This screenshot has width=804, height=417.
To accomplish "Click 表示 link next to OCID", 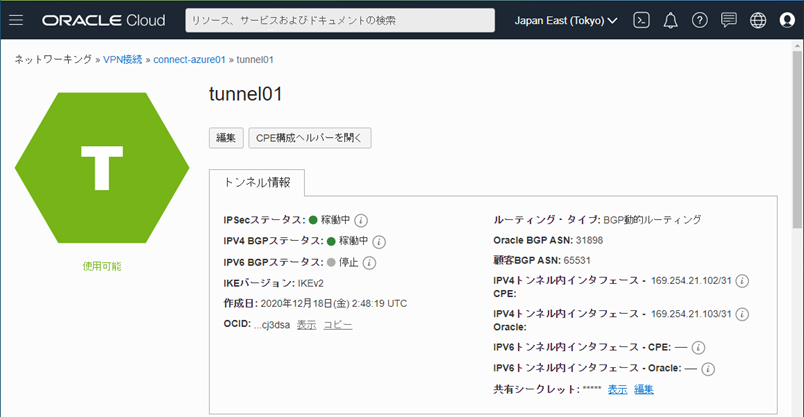I will tap(307, 325).
